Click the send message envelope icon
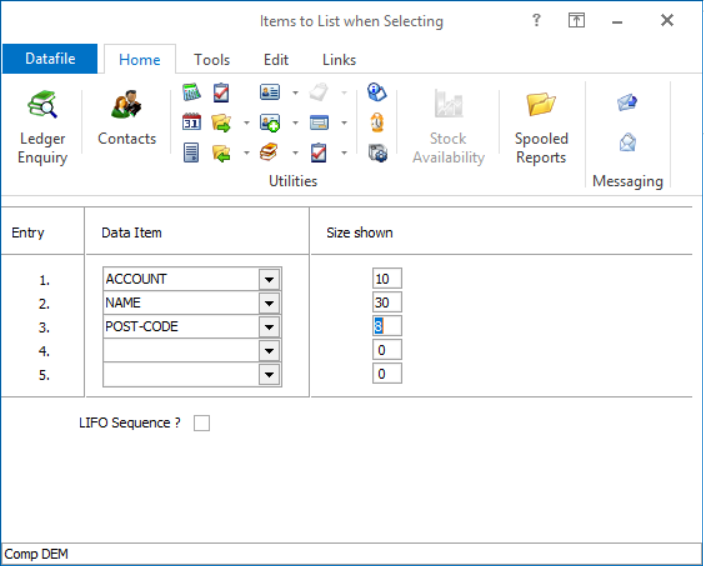 coord(627,102)
